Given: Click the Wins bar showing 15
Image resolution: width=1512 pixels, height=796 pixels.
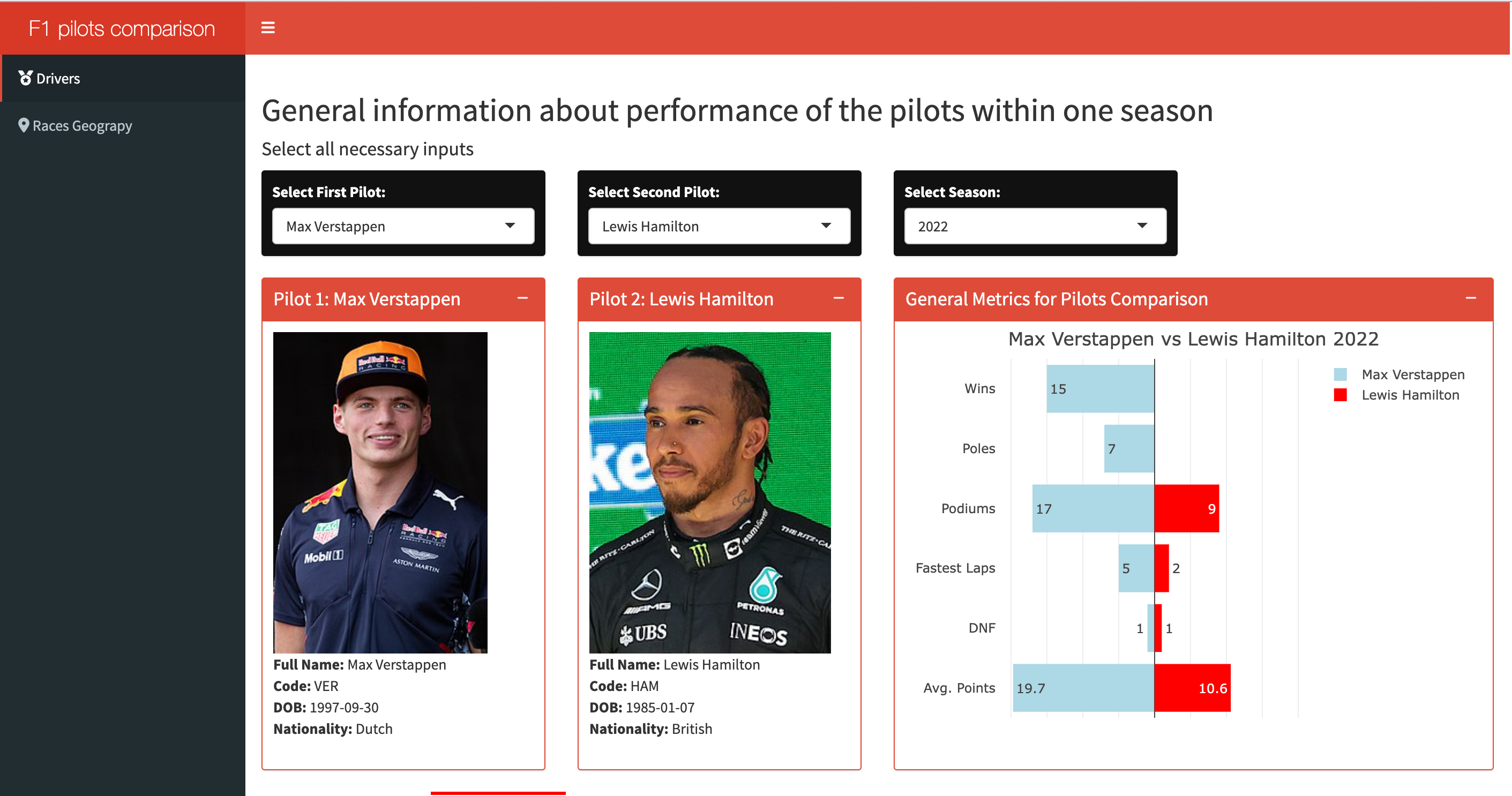Looking at the screenshot, I should (1100, 388).
